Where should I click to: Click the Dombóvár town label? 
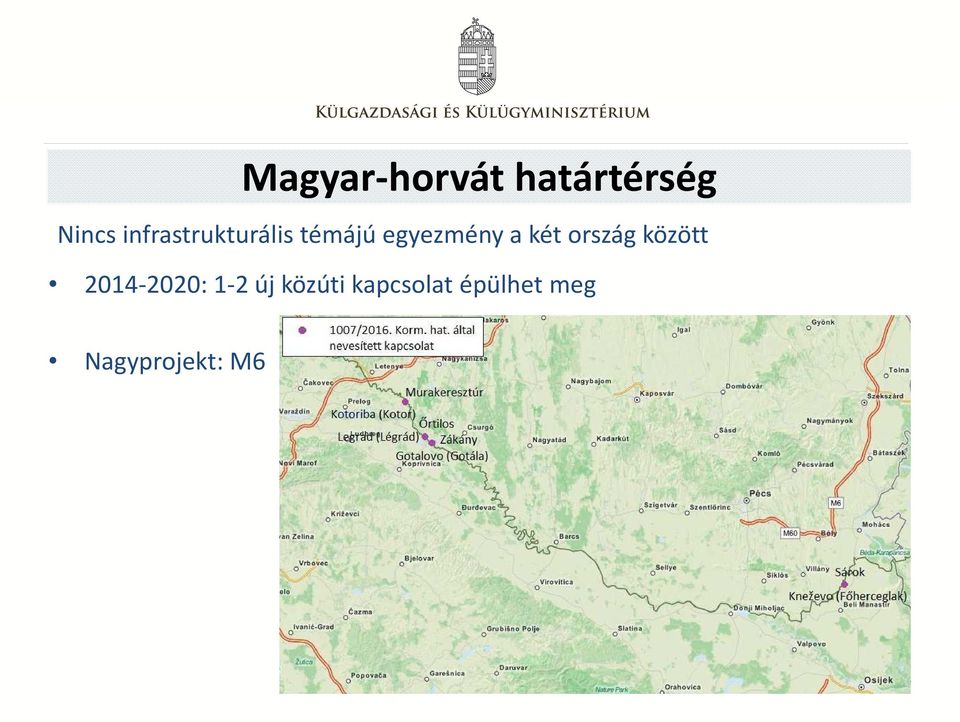(744, 386)
